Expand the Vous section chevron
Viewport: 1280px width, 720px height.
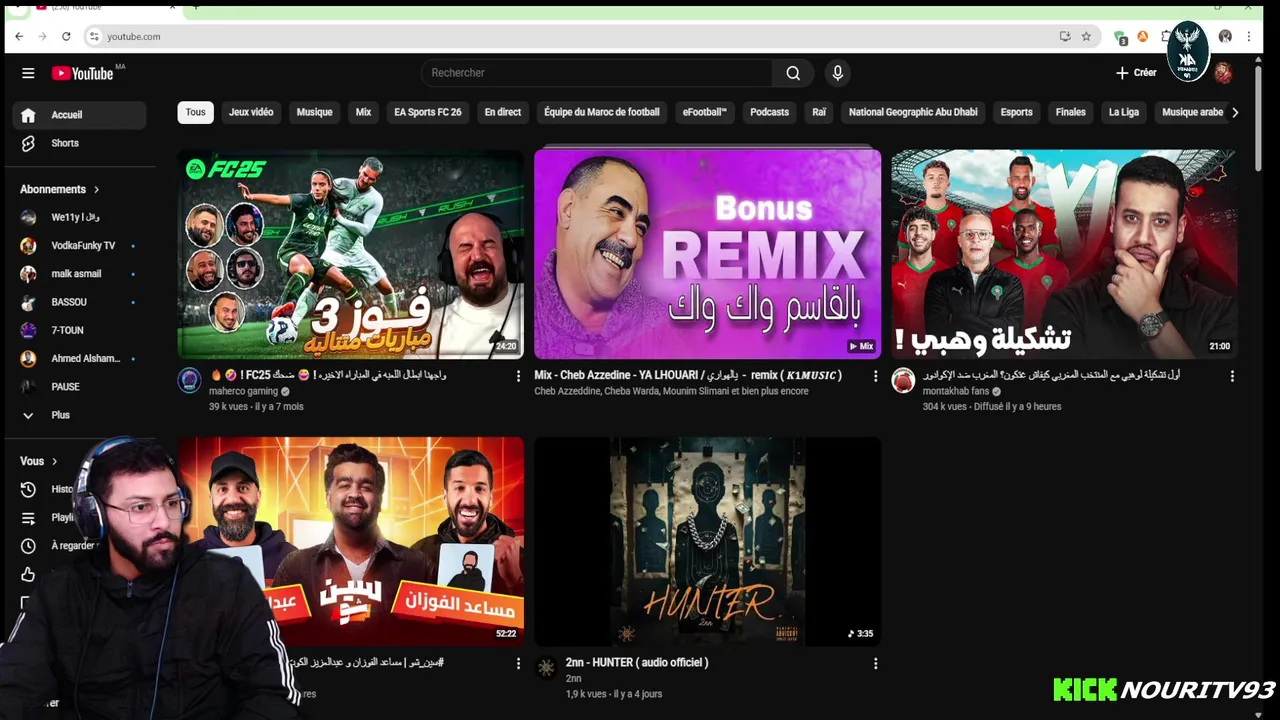54,461
